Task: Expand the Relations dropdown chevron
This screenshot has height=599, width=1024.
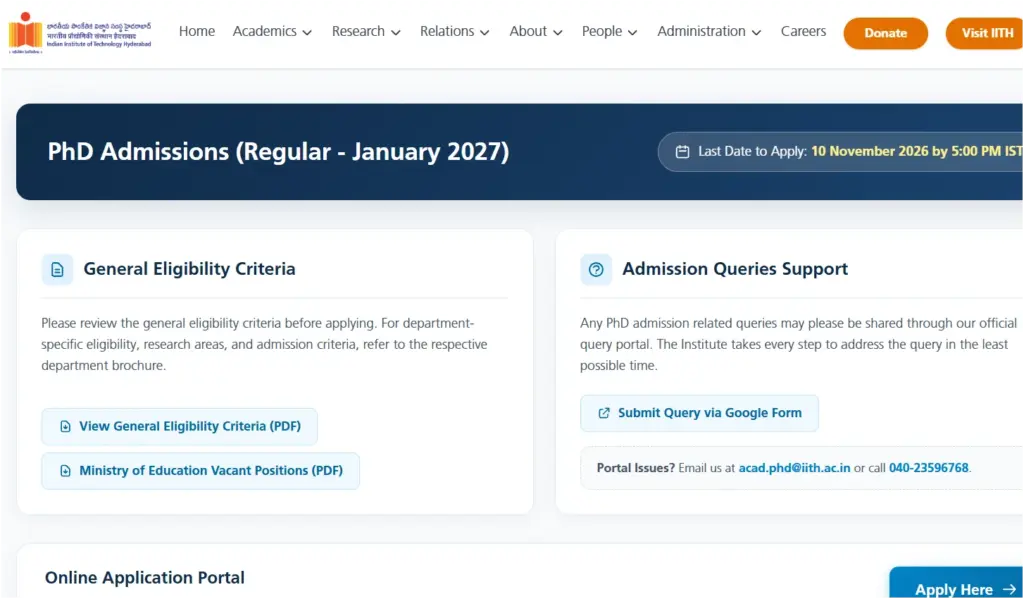Action: pyautogui.click(x=485, y=33)
